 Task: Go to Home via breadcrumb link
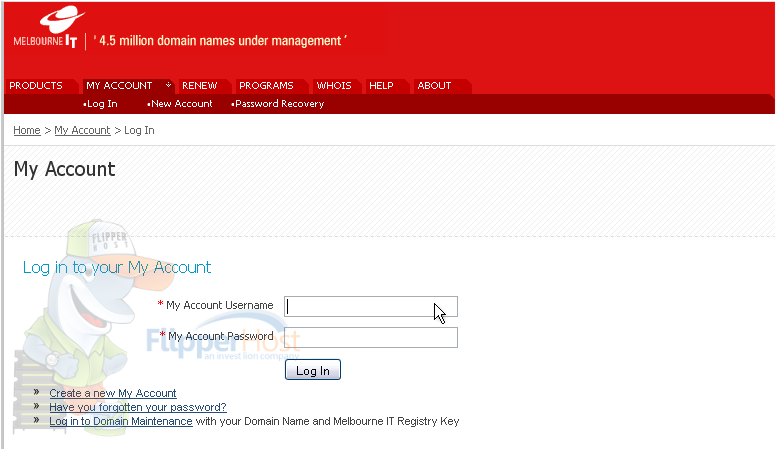point(27,130)
